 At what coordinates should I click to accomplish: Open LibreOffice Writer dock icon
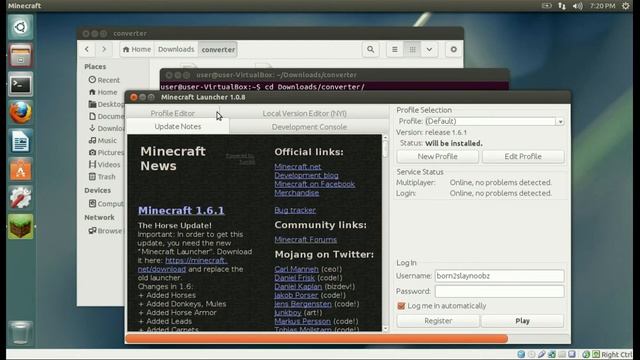point(20,141)
